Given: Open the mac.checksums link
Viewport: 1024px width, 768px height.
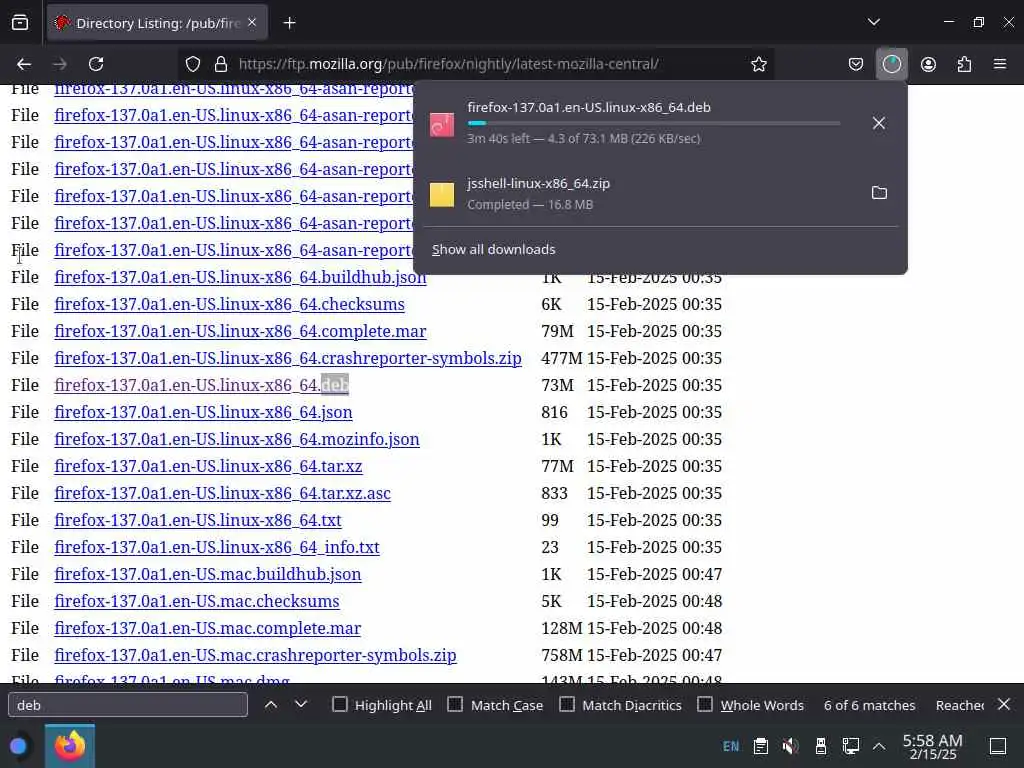Looking at the screenshot, I should click(x=197, y=601).
